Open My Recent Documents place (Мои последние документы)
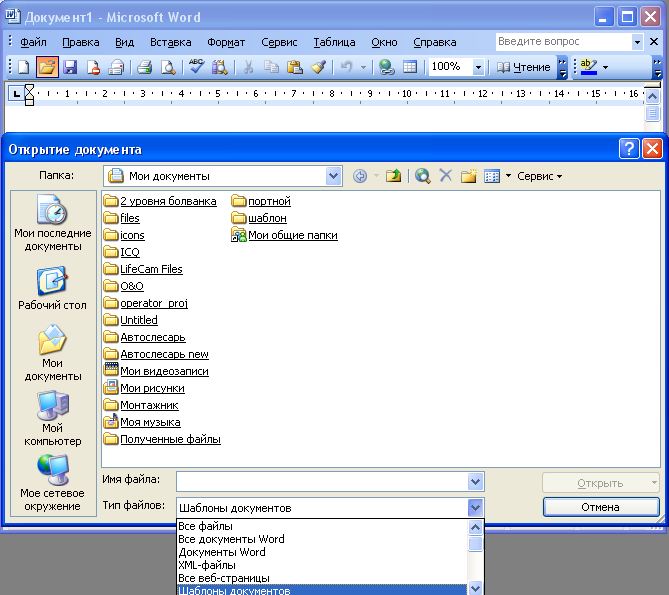 (x=52, y=223)
